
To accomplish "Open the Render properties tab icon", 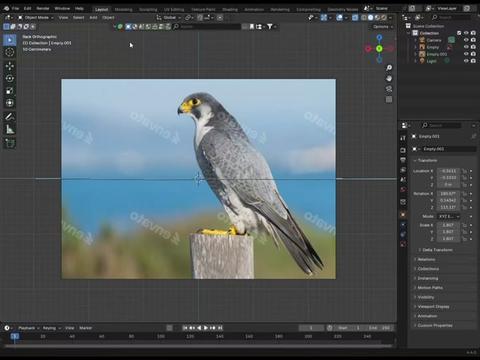I will click(x=403, y=150).
